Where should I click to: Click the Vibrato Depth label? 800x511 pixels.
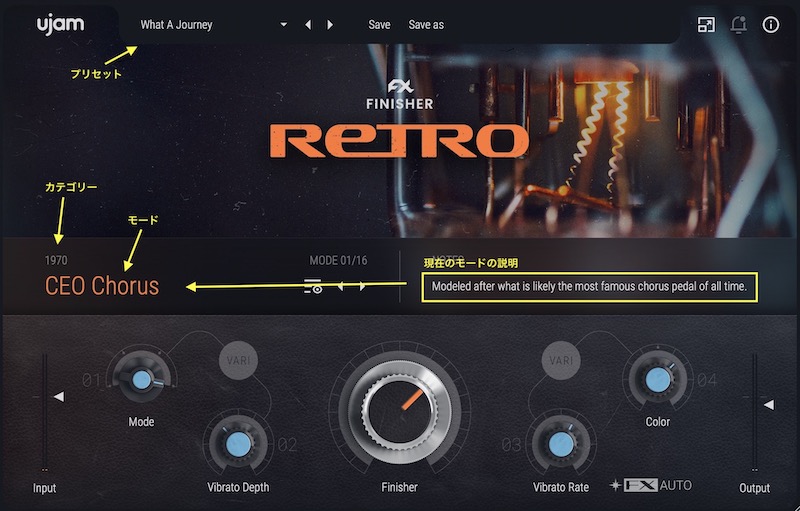[238, 487]
